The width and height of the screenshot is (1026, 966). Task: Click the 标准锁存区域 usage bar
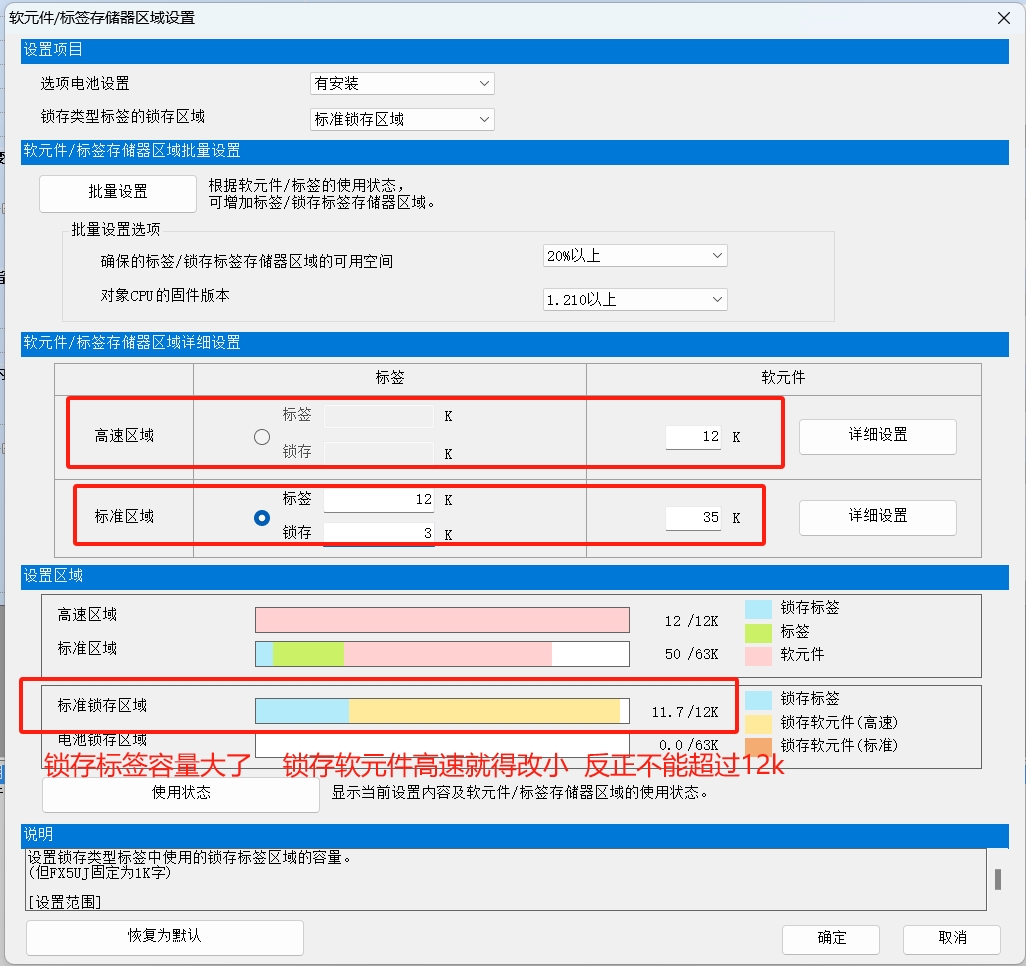[442, 711]
